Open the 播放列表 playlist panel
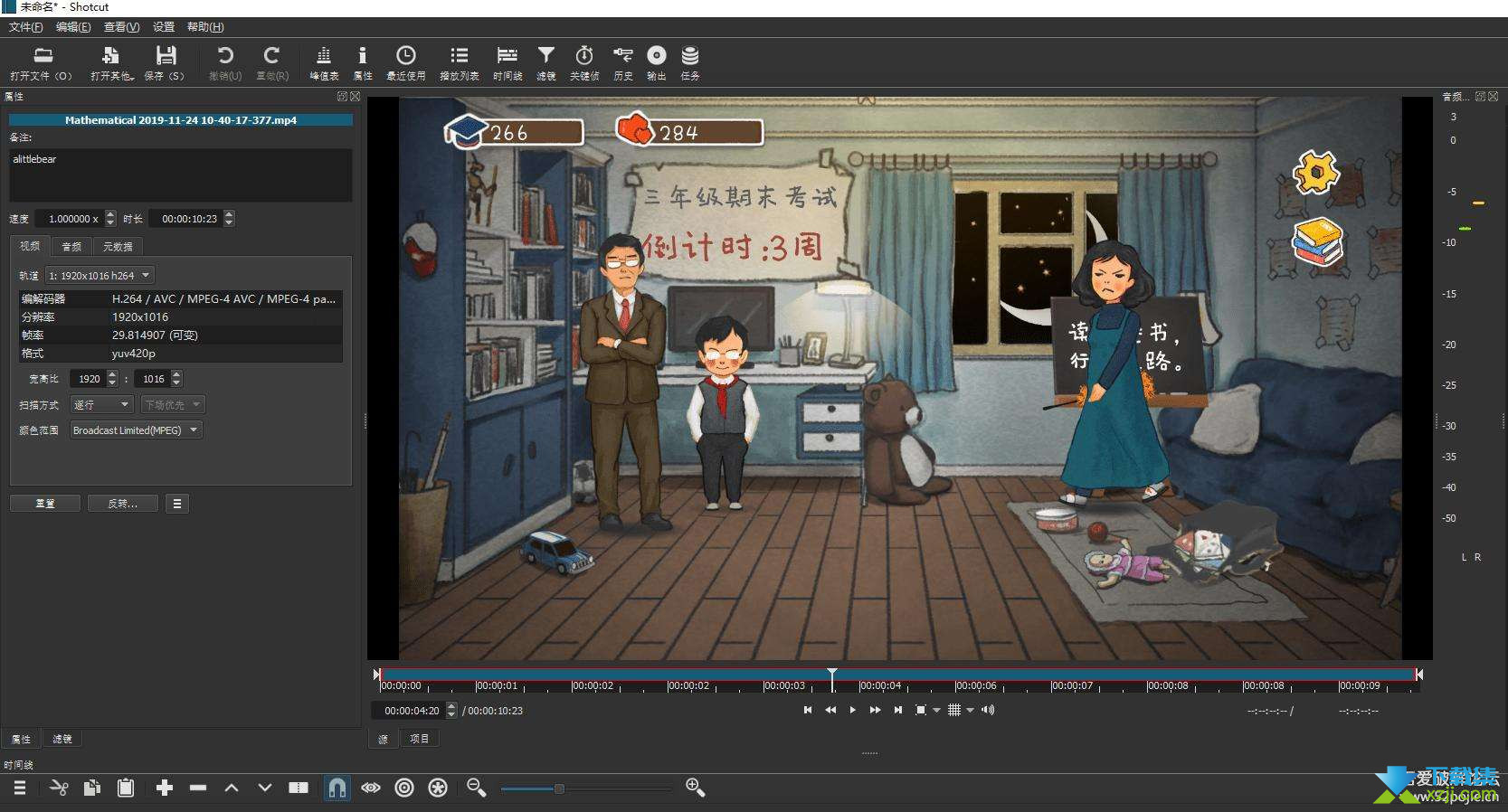The image size is (1508, 812). point(459,63)
